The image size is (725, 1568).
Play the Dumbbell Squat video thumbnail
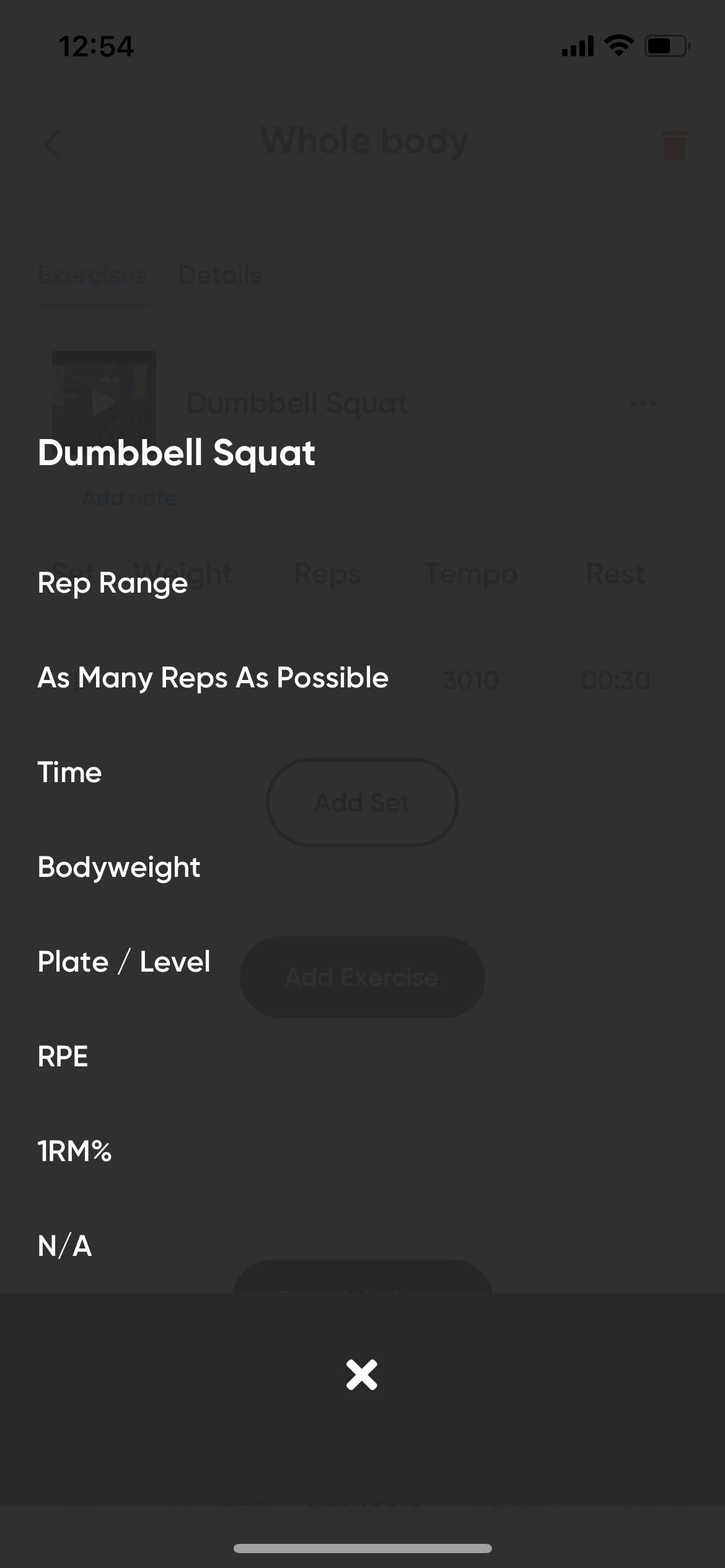[x=103, y=403]
